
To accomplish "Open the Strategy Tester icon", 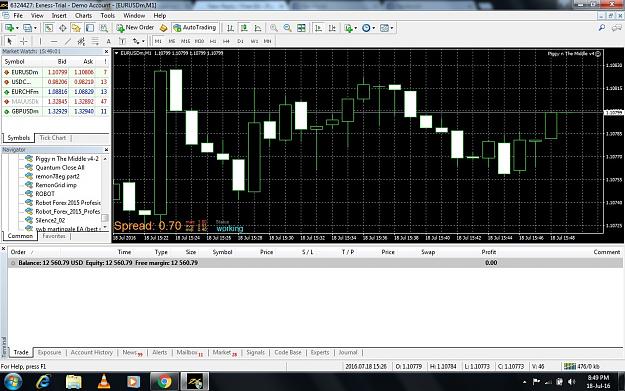I will tap(104, 28).
